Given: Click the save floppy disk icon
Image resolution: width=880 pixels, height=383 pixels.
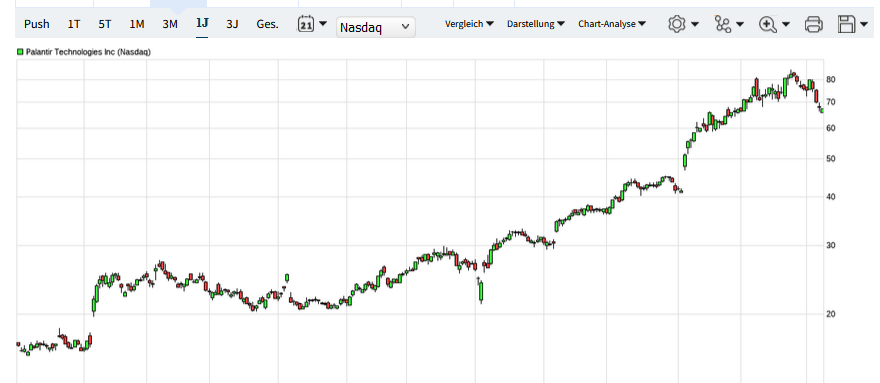Looking at the screenshot, I should [x=847, y=24].
